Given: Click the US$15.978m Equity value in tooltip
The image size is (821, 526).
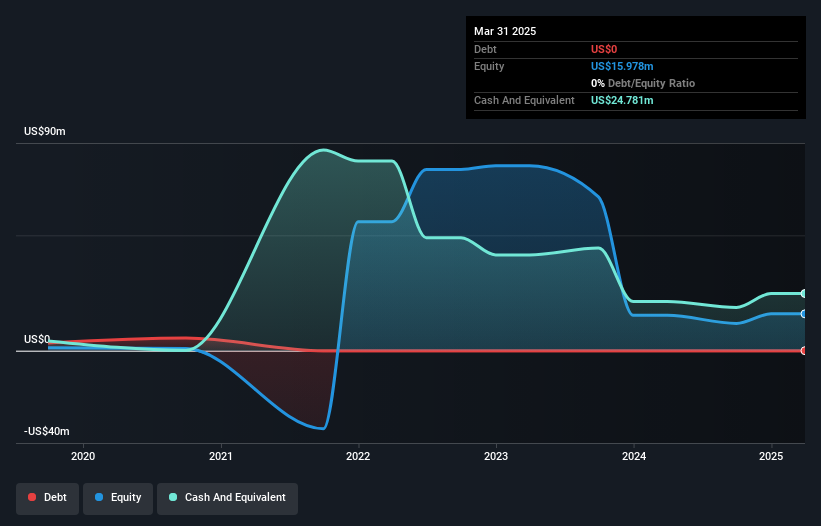Looking at the screenshot, I should pyautogui.click(x=622, y=66).
